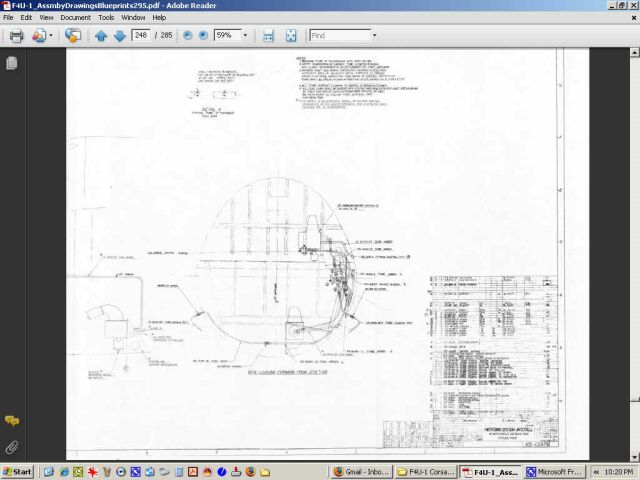Viewport: 640px width, 480px height.
Task: Click the first quick launch desktop icon
Action: pos(49,472)
